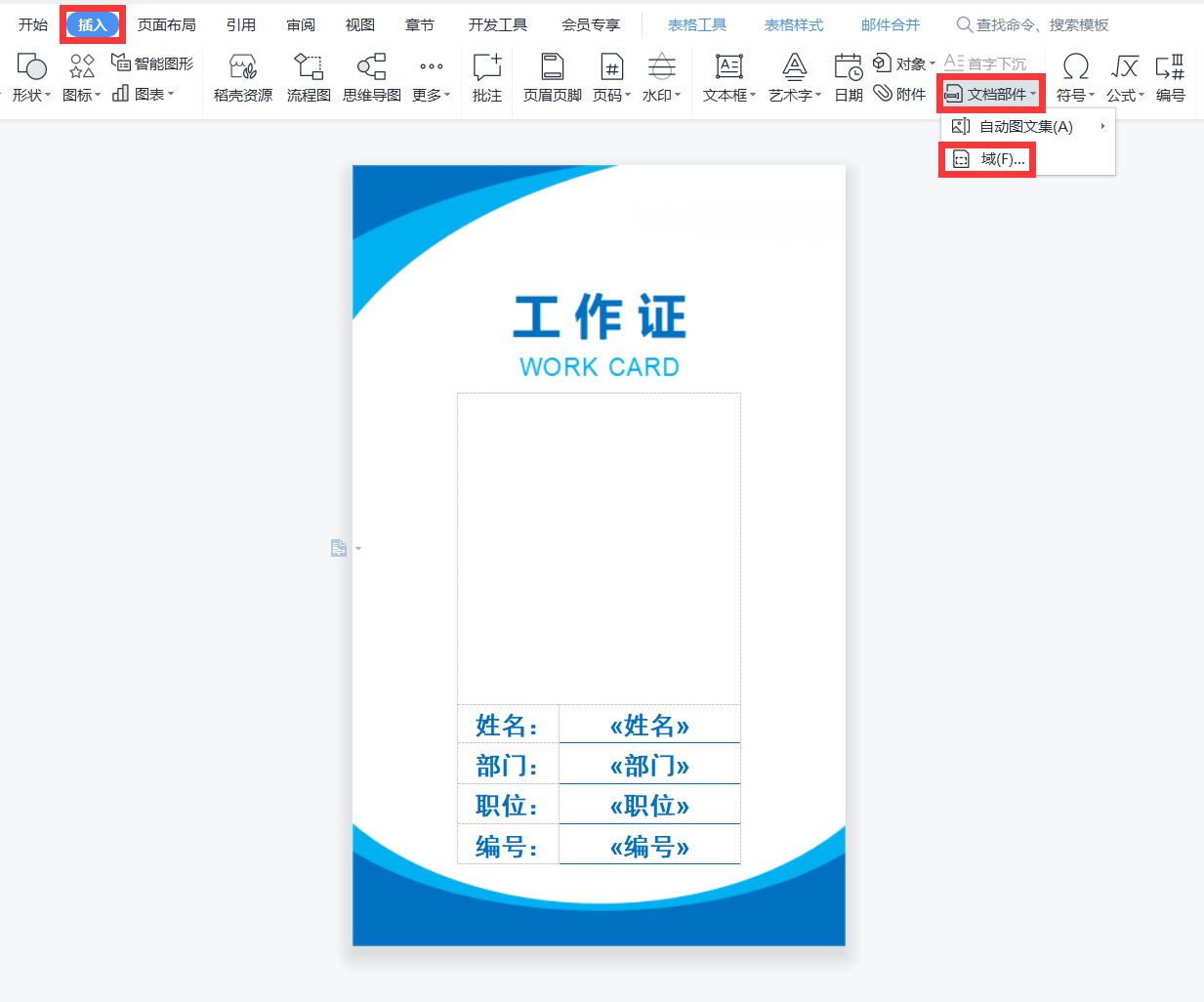Choose AutoText (自动图文集) from the menu
The image size is (1204, 1002).
click(x=1027, y=126)
